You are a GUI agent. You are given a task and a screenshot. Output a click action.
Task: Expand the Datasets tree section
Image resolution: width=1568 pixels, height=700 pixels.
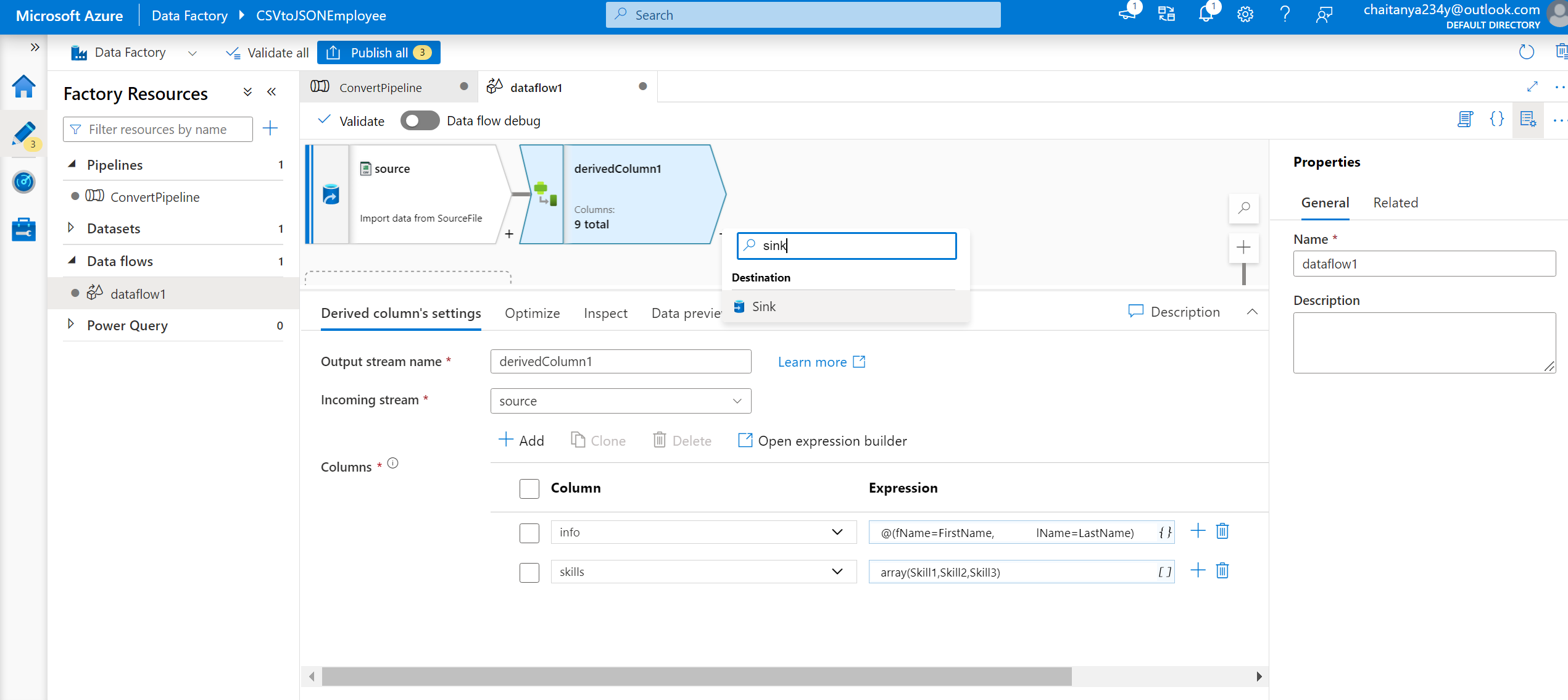pyautogui.click(x=71, y=228)
